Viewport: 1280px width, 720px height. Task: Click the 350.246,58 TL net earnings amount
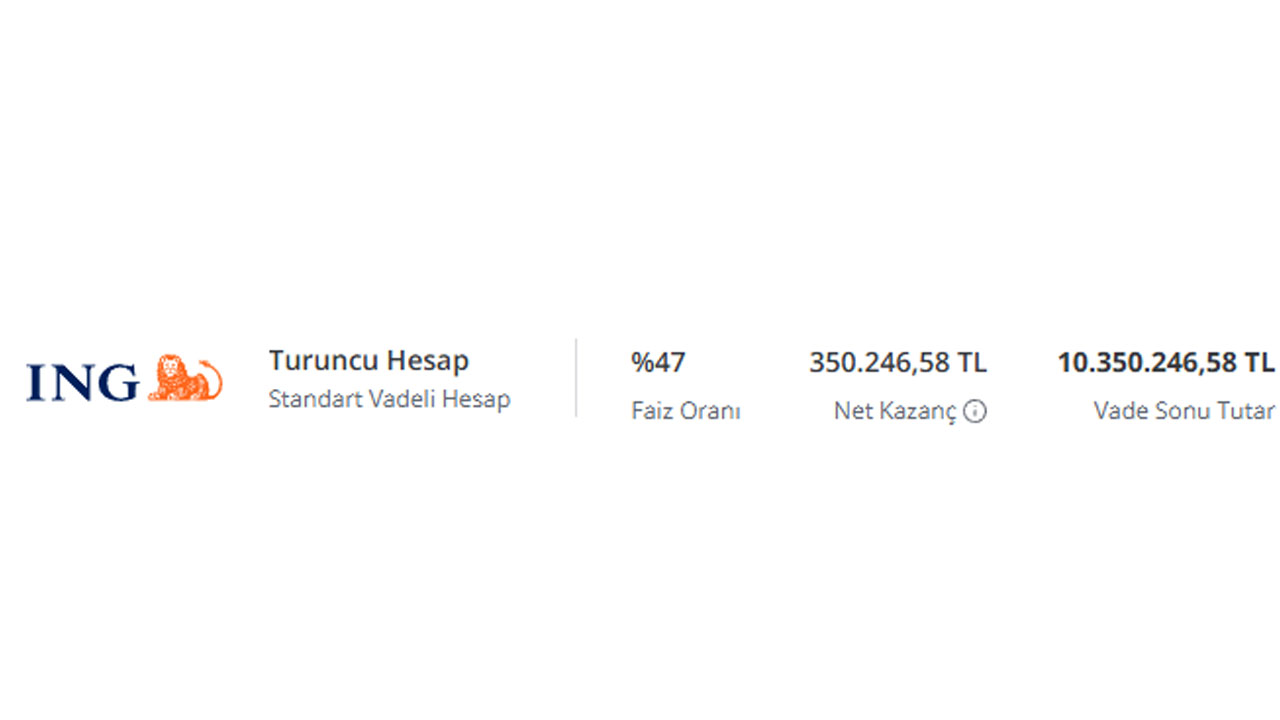(898, 362)
